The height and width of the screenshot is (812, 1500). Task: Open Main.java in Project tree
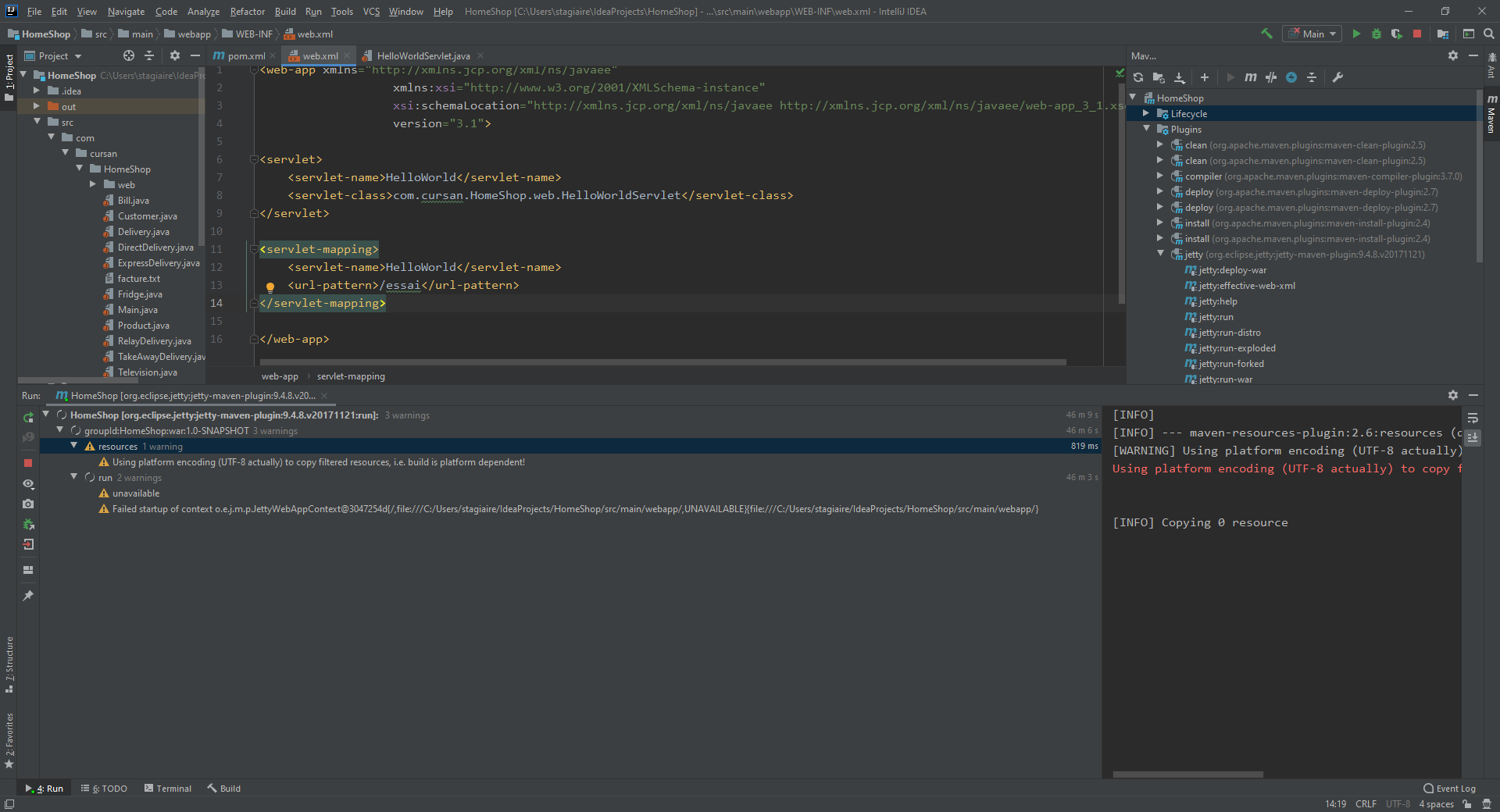click(x=137, y=310)
